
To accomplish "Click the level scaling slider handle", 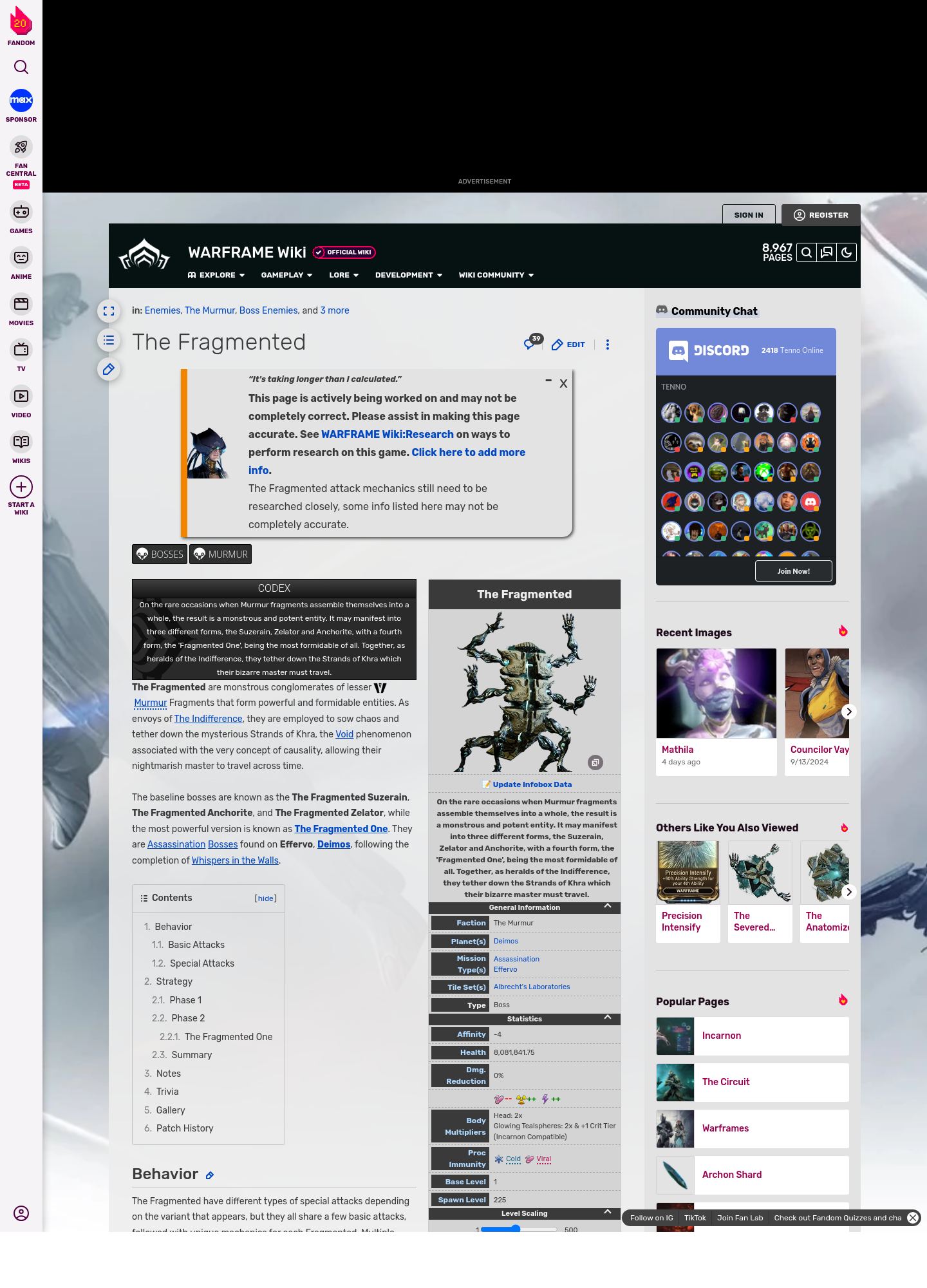I will [516, 1229].
